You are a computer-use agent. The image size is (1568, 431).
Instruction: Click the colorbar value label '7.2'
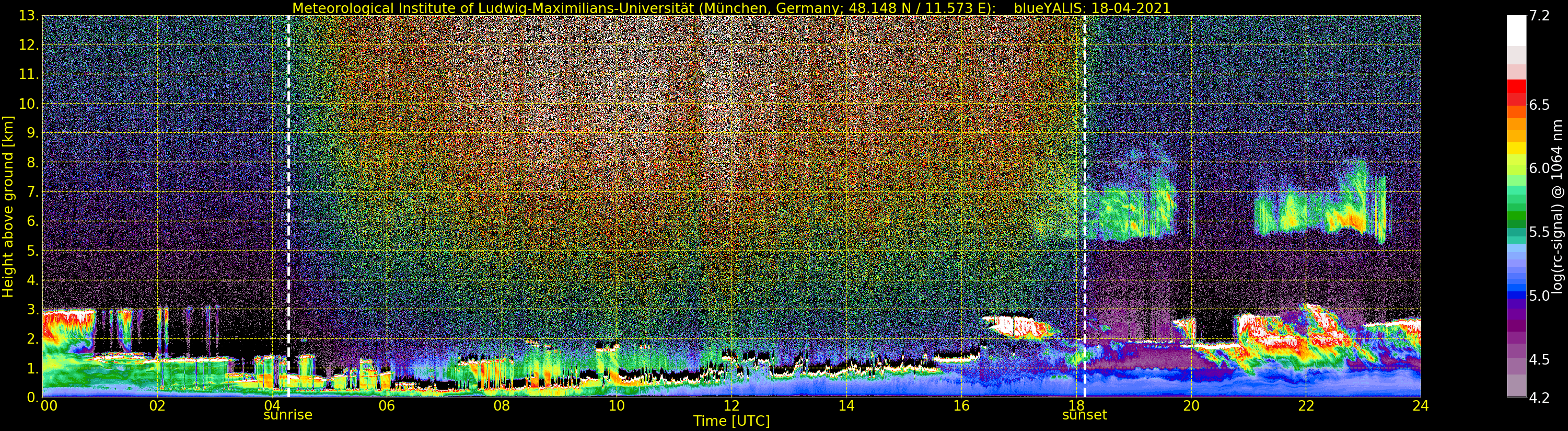(1539, 15)
